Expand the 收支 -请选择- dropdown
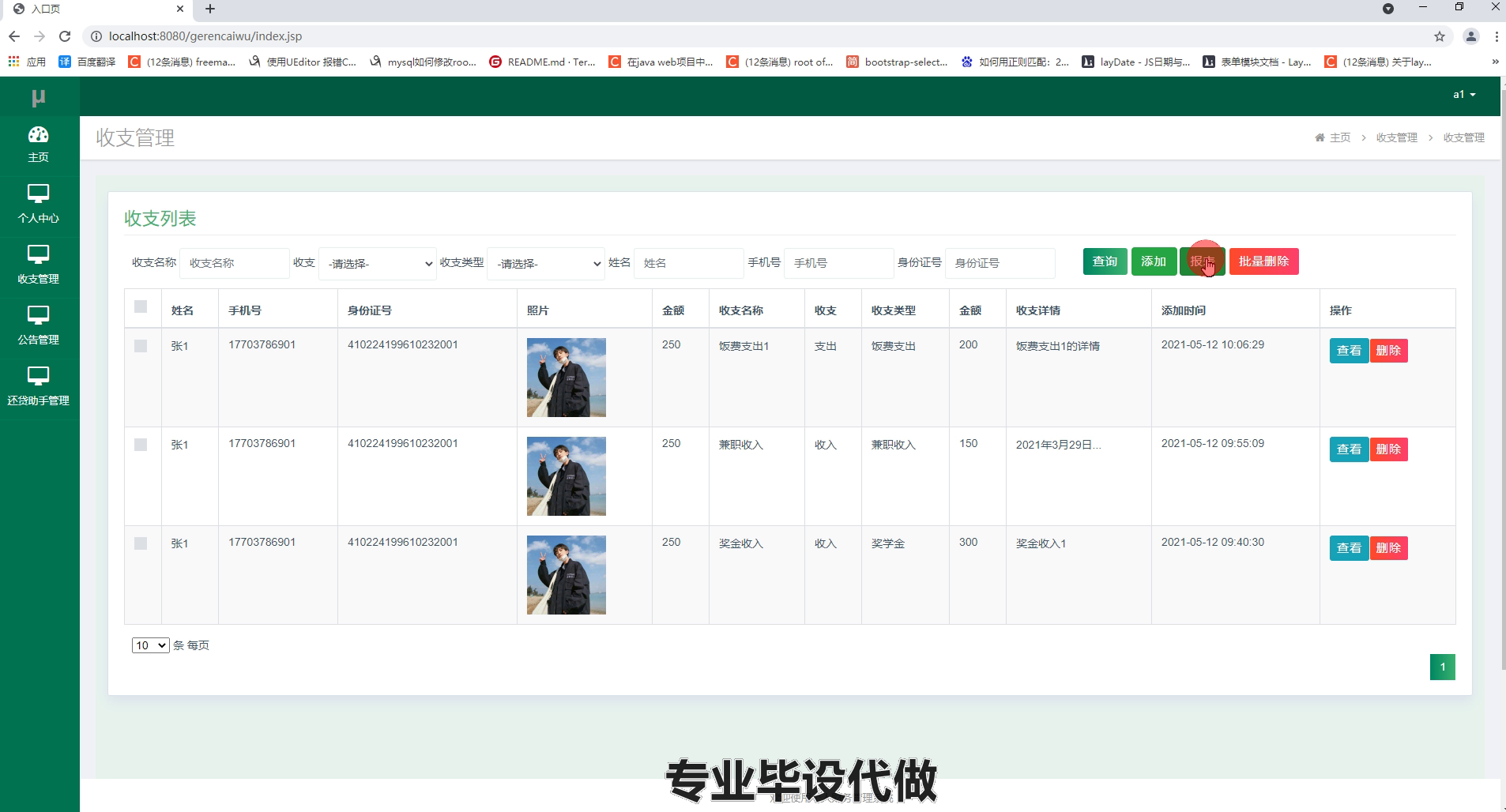 (378, 264)
